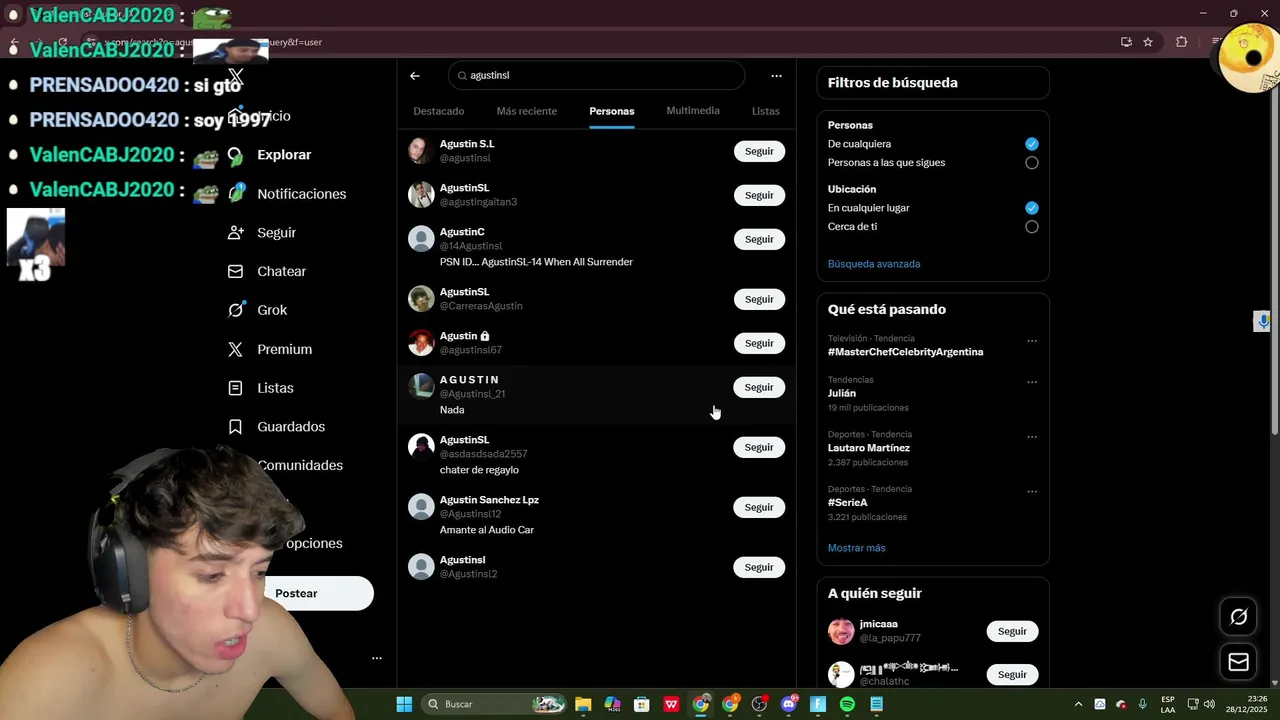Image resolution: width=1280 pixels, height=720 pixels.
Task: Open more options for MasterChefCelebrityArgentina trend
Action: 1032,341
